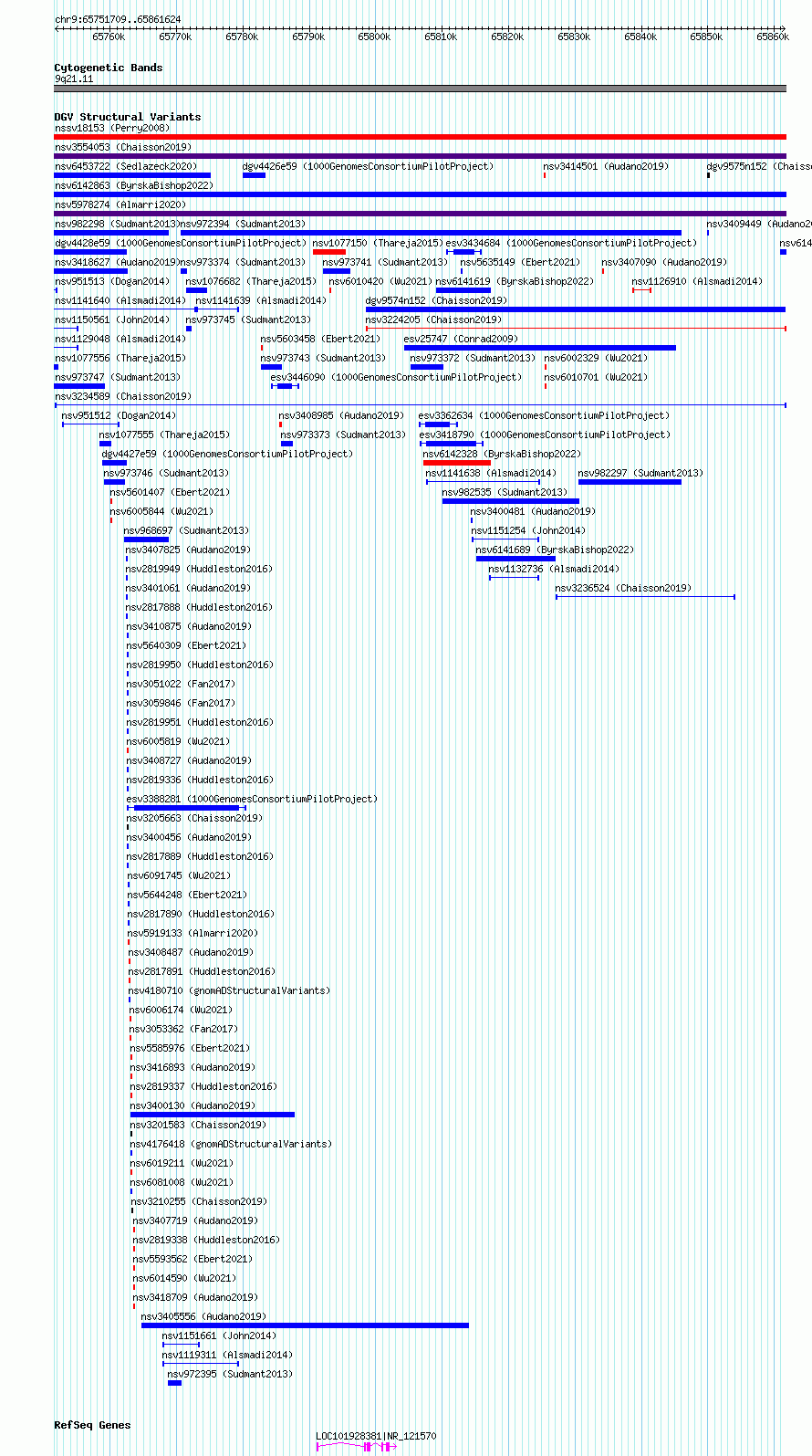Select nsv3051022 (Fan2017) label
The image size is (812, 1456).
181,684
